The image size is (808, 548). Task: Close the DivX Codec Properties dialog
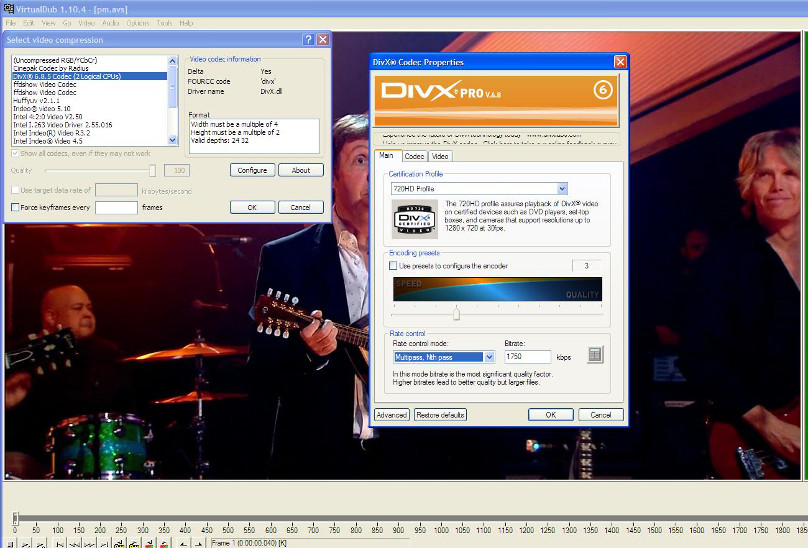tap(620, 62)
